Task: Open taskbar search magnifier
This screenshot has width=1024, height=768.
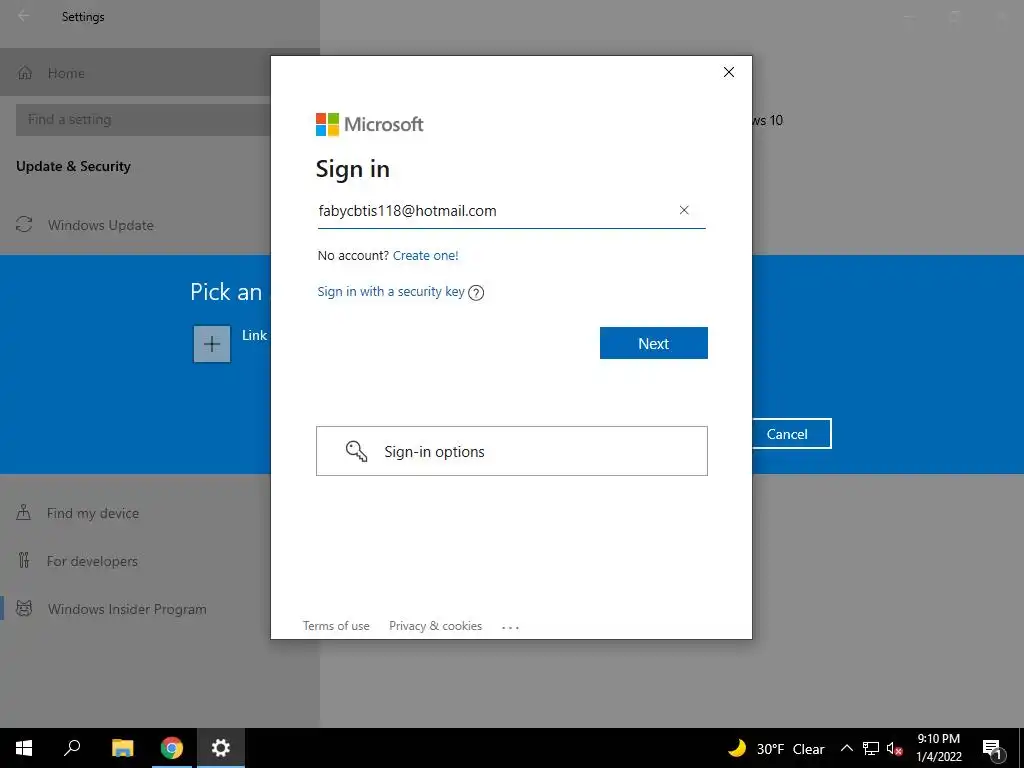Action: (72, 748)
